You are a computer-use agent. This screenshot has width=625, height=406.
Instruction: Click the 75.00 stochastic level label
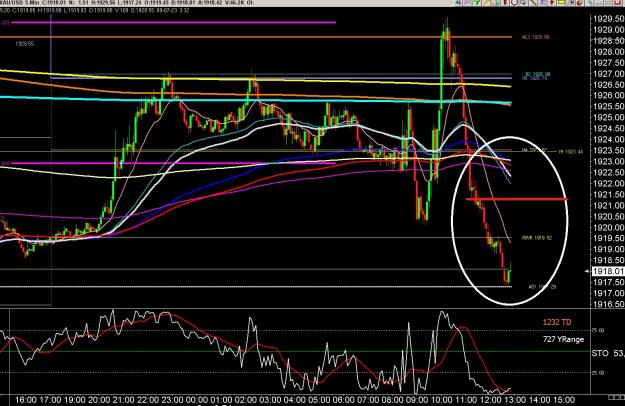[x=597, y=330]
